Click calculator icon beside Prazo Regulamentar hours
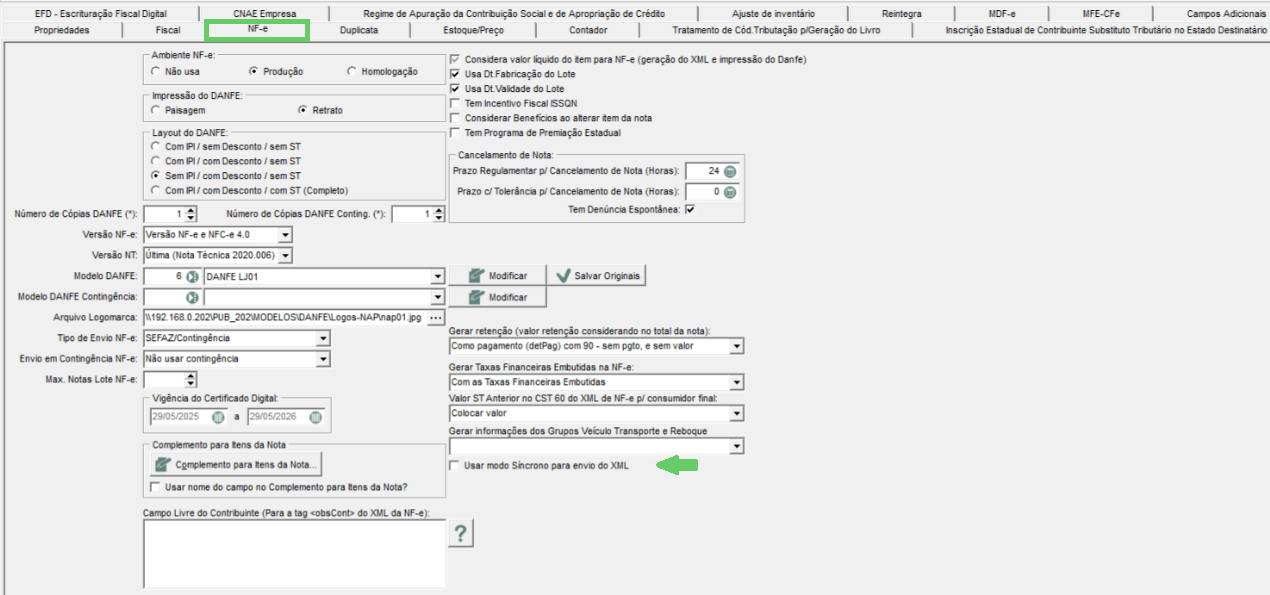This screenshot has height=595, width=1270. [x=730, y=172]
